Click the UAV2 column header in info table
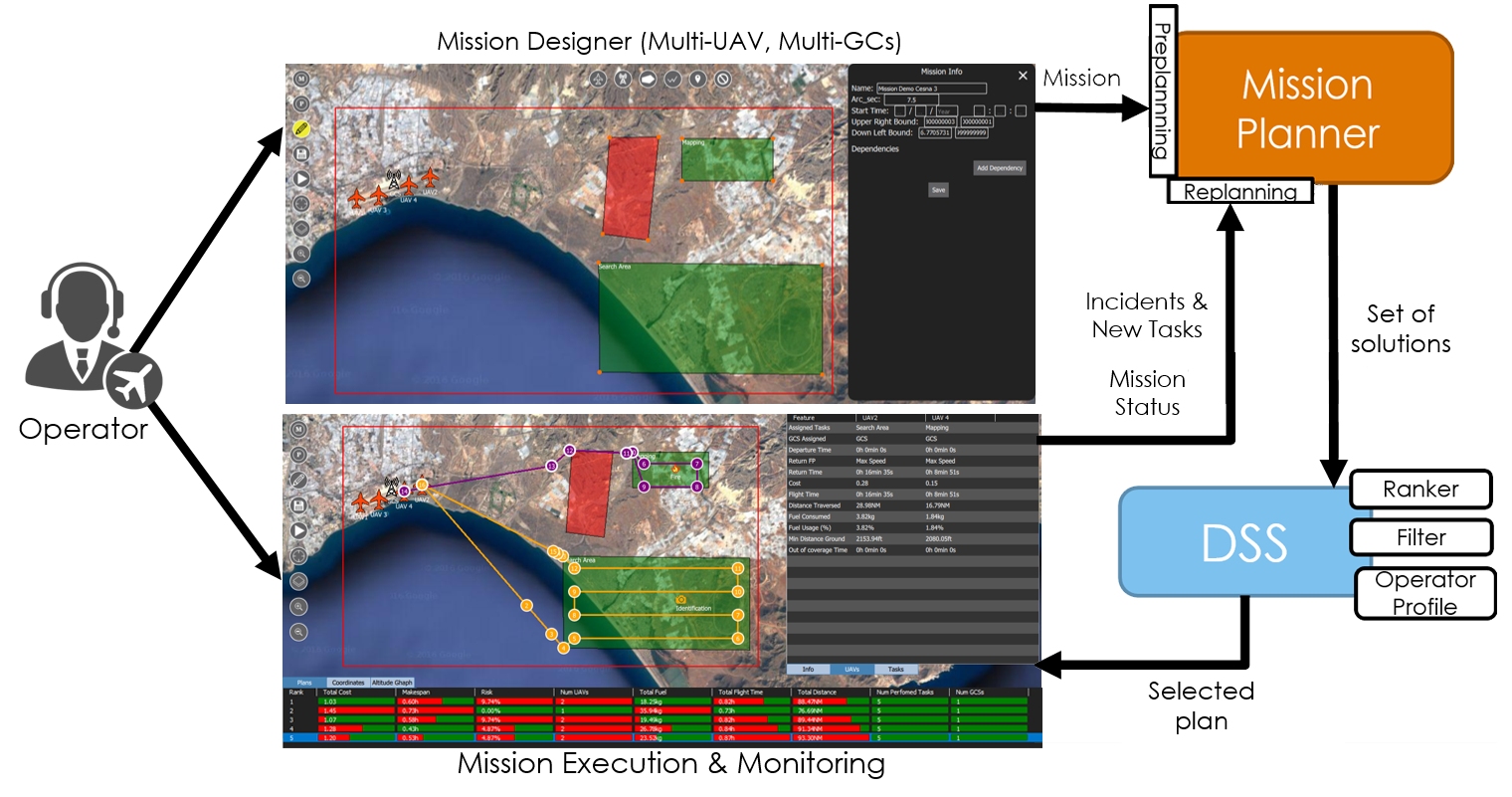 [890, 418]
